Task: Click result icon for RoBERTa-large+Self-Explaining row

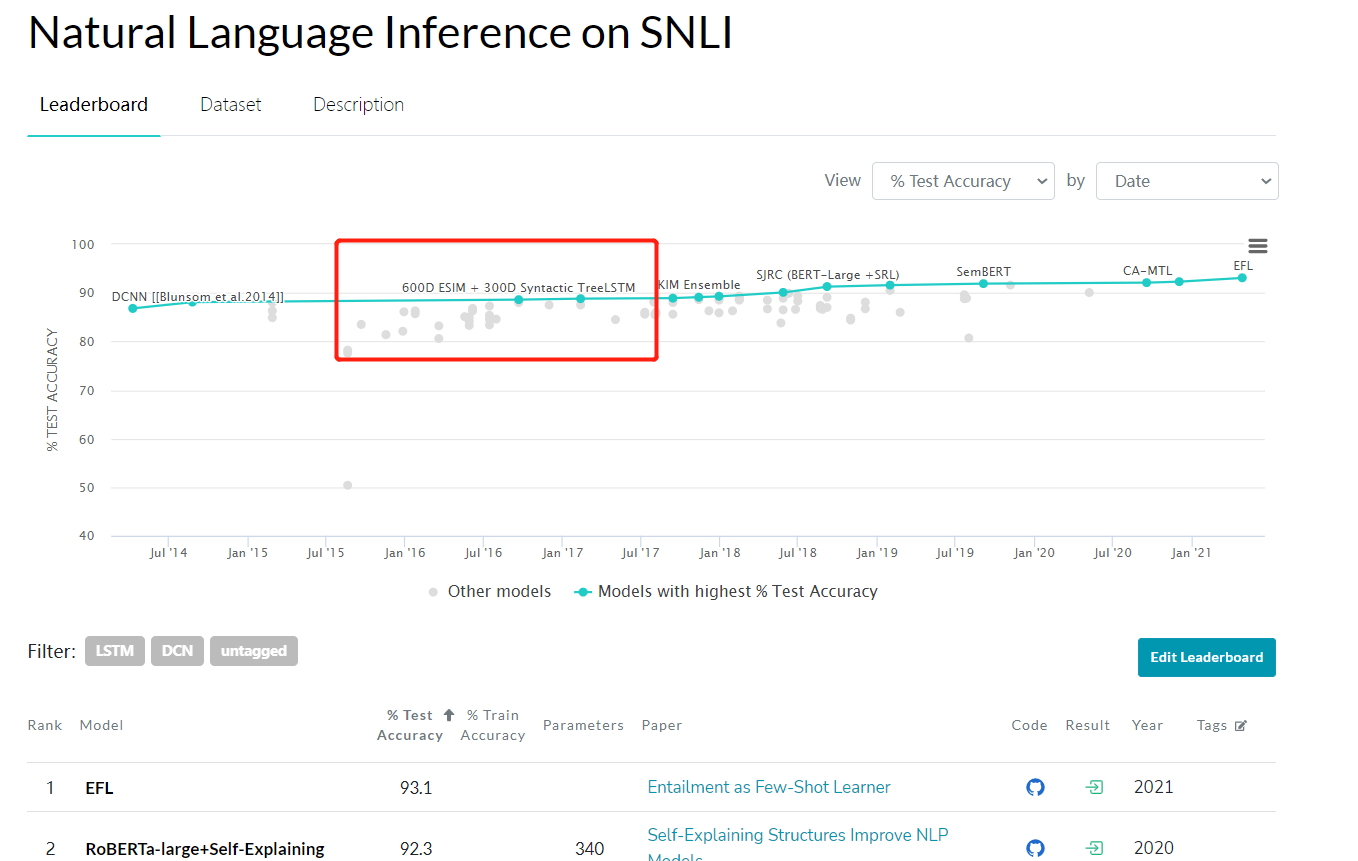Action: [1095, 848]
